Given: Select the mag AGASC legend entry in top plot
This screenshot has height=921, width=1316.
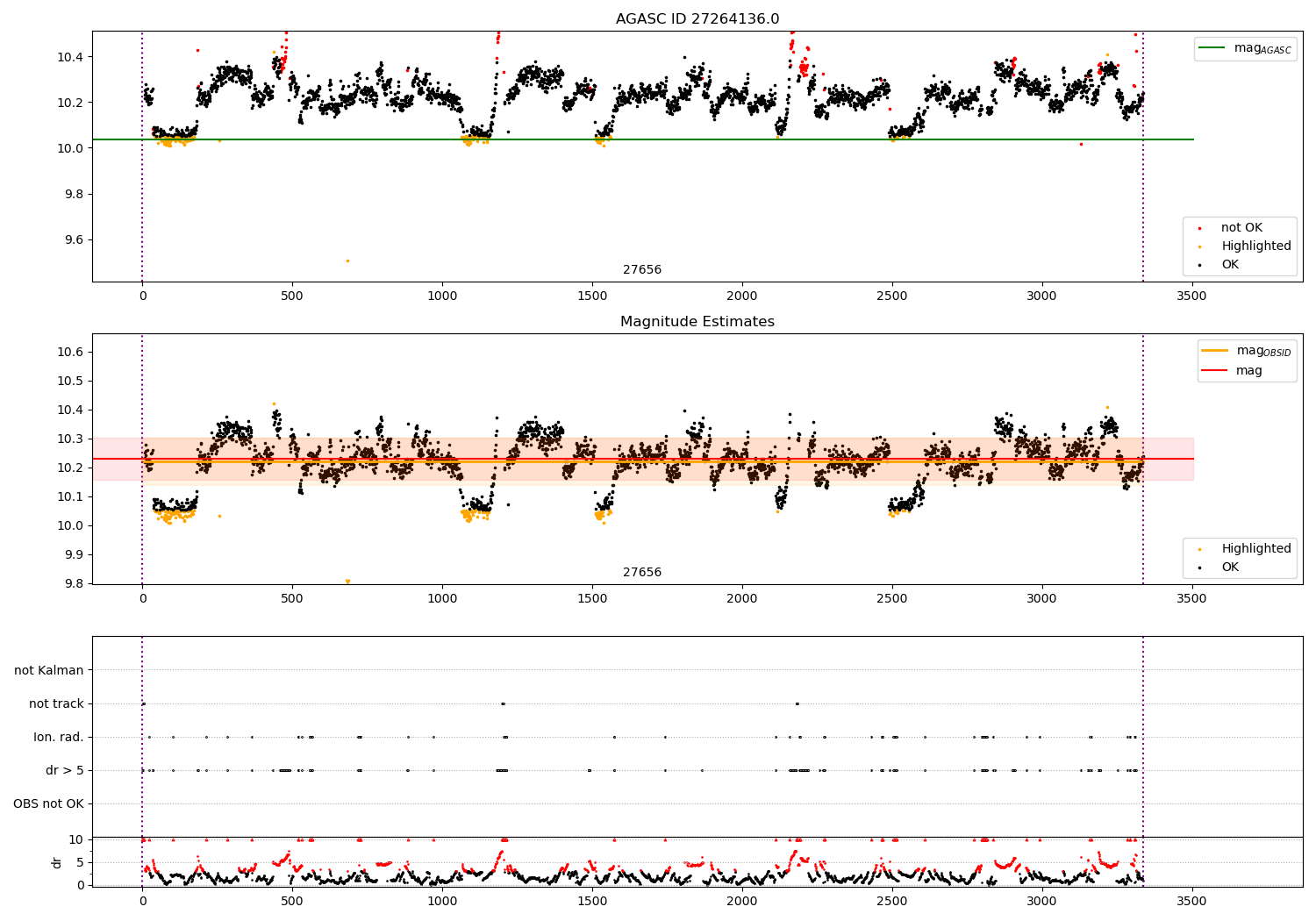Looking at the screenshot, I should [x=1245, y=49].
